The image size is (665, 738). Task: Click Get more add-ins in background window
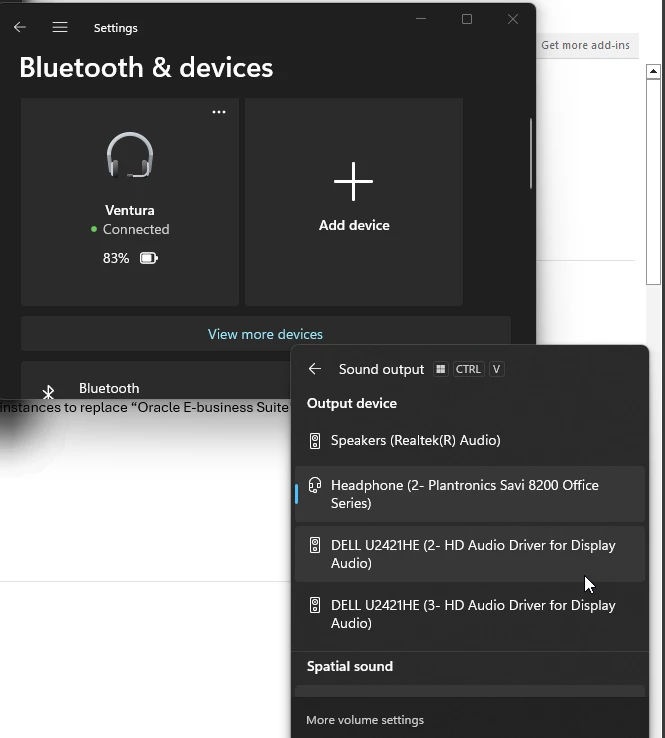pos(585,45)
